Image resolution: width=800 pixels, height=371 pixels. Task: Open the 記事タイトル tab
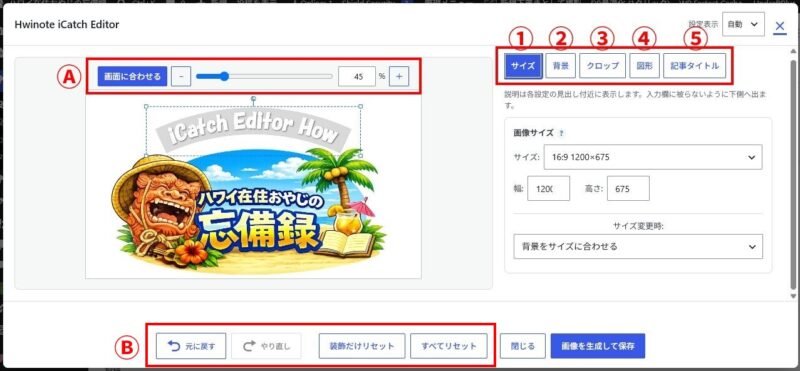[x=694, y=66]
